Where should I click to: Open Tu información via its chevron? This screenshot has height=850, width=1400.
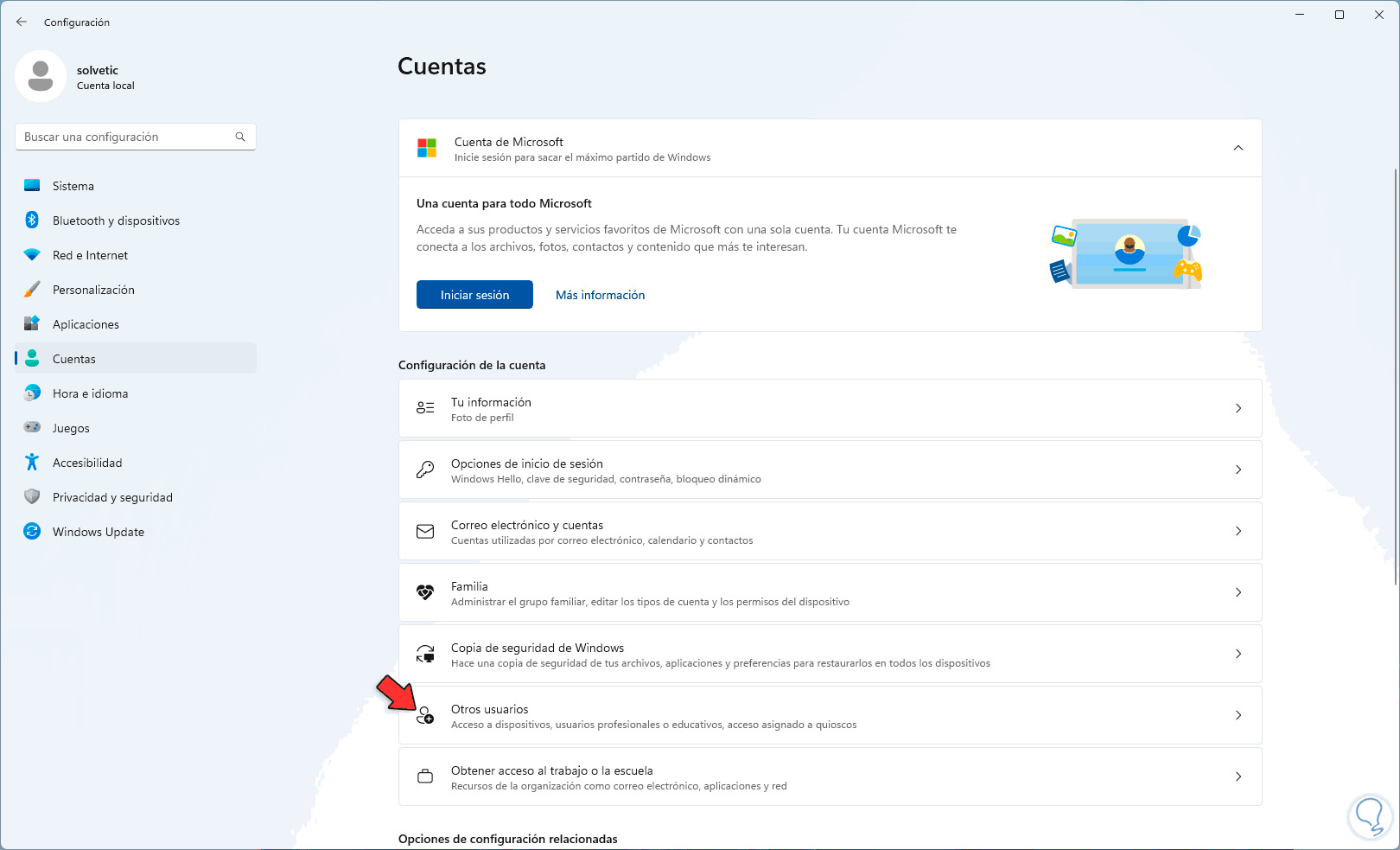[1238, 408]
